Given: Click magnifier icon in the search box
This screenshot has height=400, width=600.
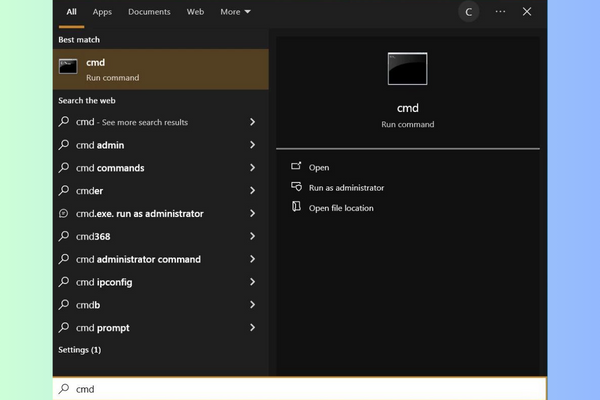Looking at the screenshot, I should pyautogui.click(x=64, y=389).
